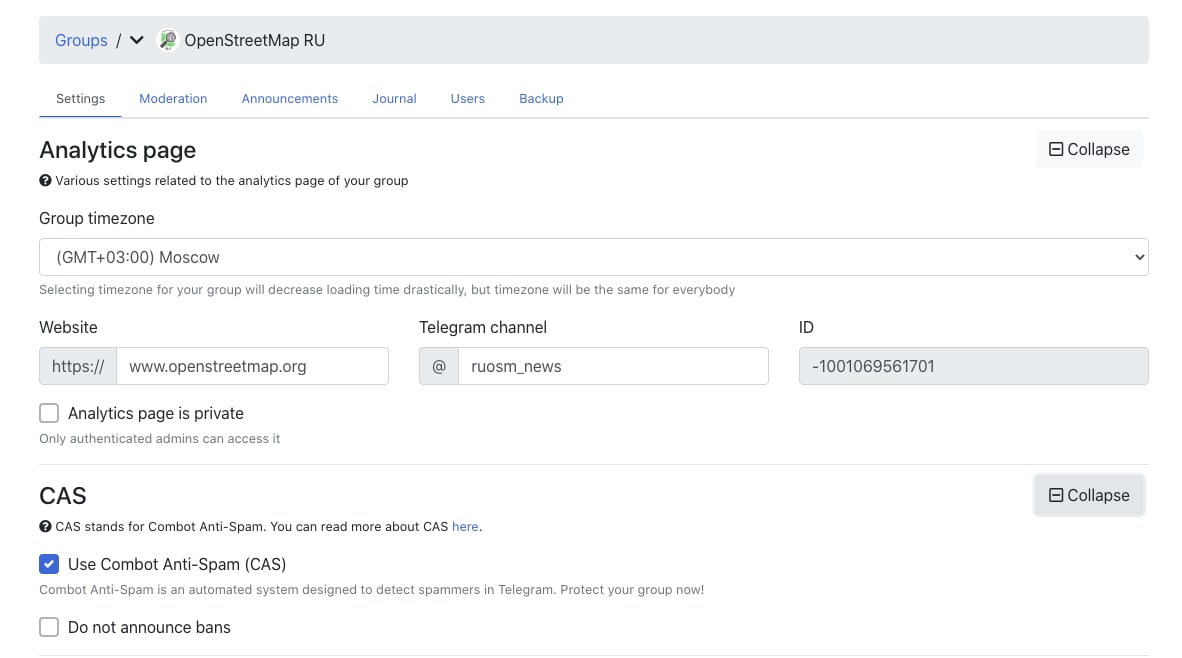The image size is (1182, 658).
Task: Collapse the Analytics page section
Action: [x=1089, y=149]
